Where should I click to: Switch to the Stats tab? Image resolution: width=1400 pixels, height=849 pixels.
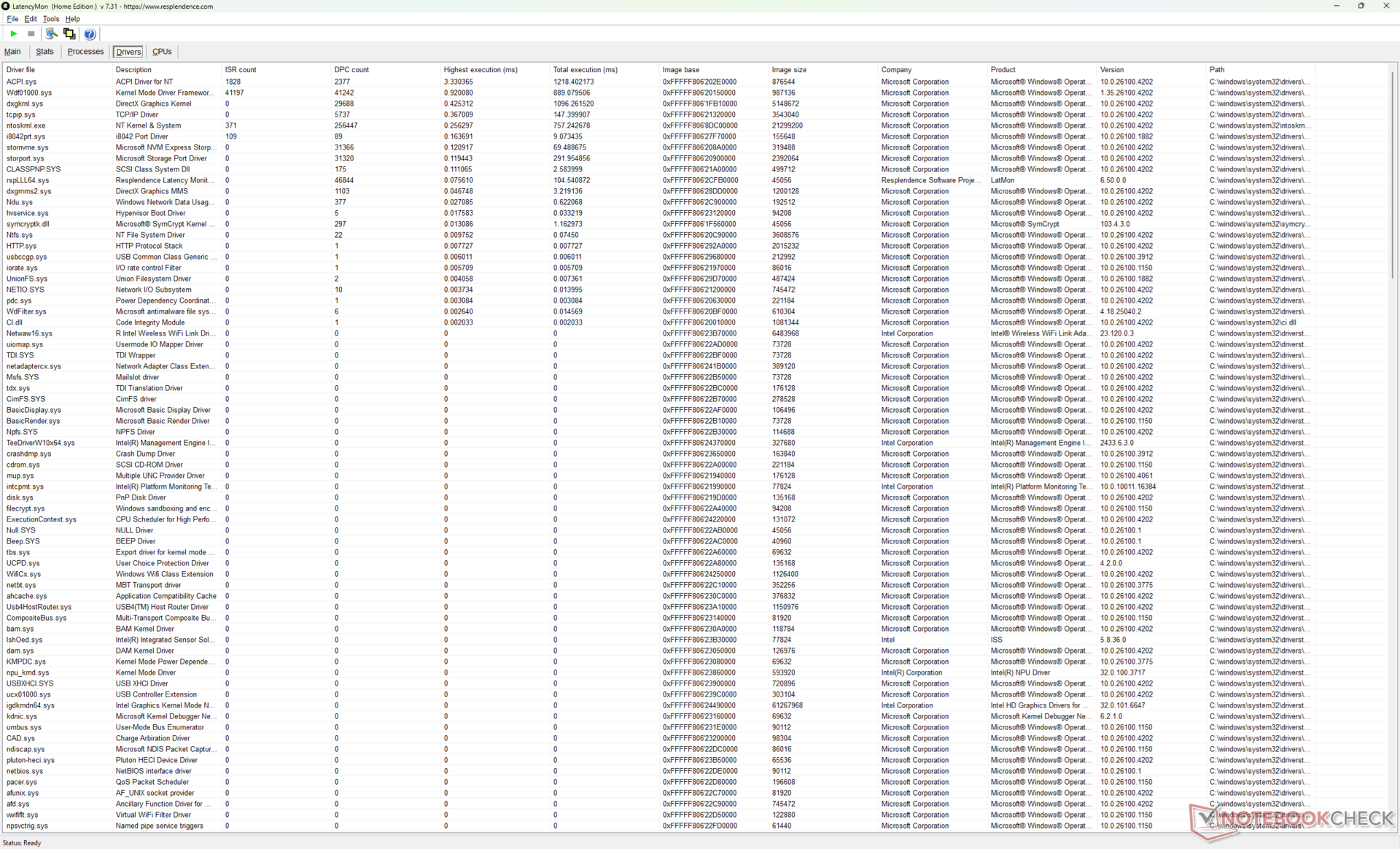coord(44,52)
